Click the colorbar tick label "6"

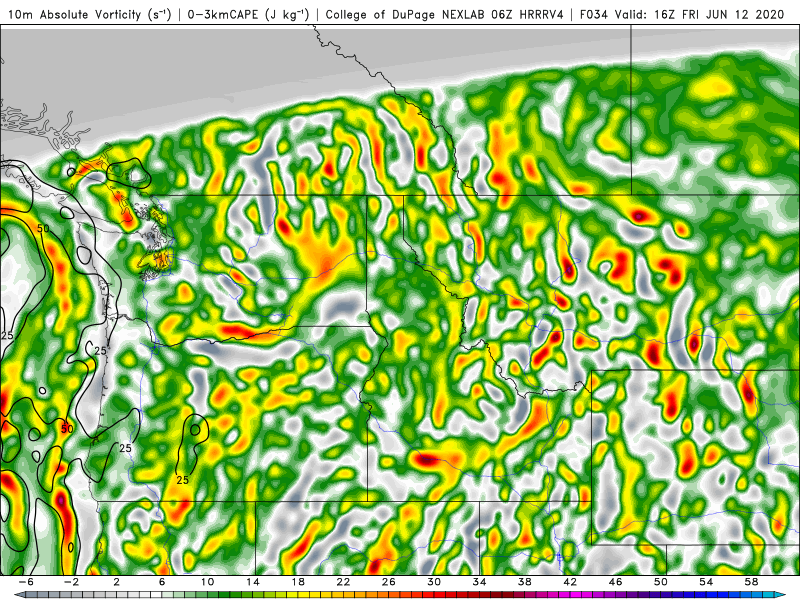pyautogui.click(x=162, y=582)
